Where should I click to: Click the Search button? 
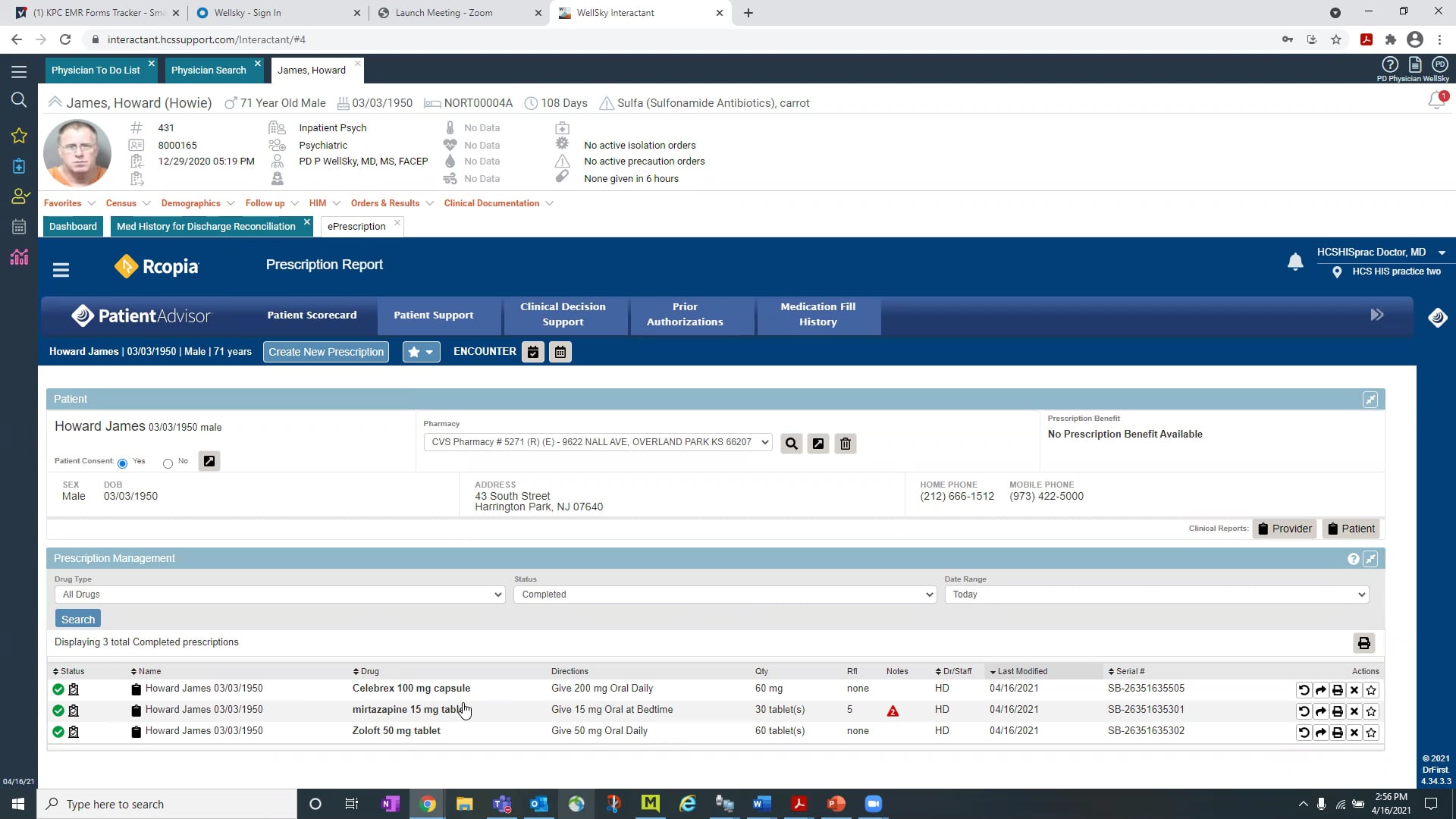coord(77,620)
